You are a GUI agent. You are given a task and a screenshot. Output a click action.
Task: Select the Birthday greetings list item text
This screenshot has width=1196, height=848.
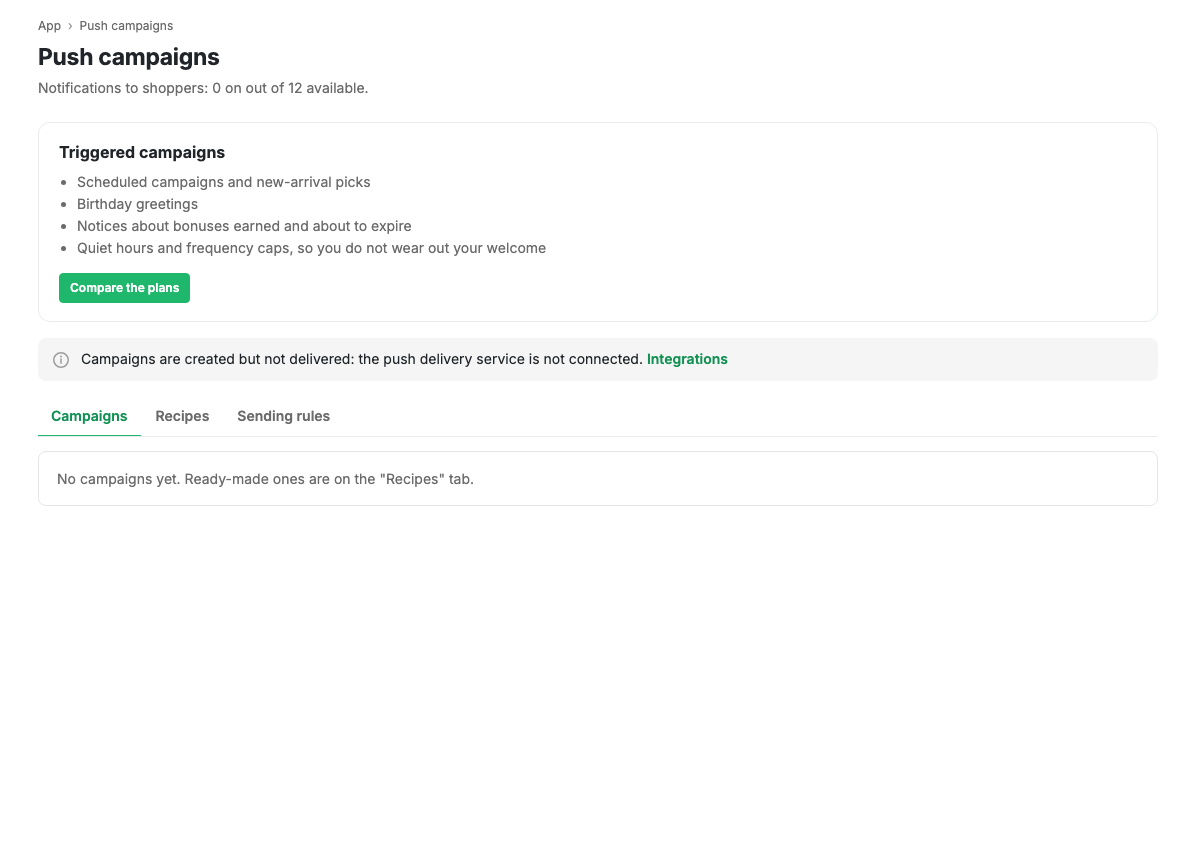[x=137, y=204]
